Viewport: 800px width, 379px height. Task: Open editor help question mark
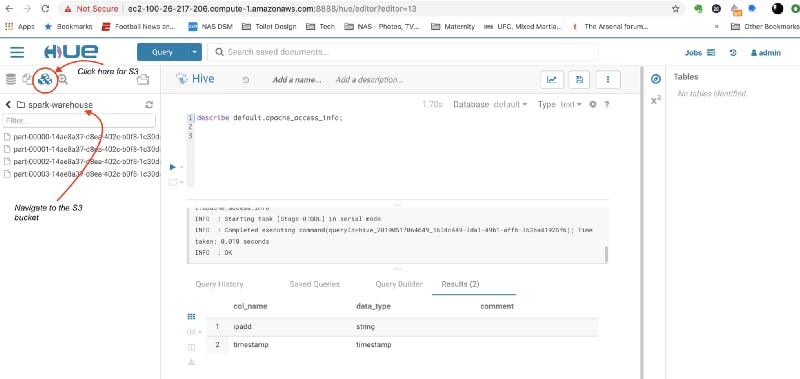coord(607,105)
